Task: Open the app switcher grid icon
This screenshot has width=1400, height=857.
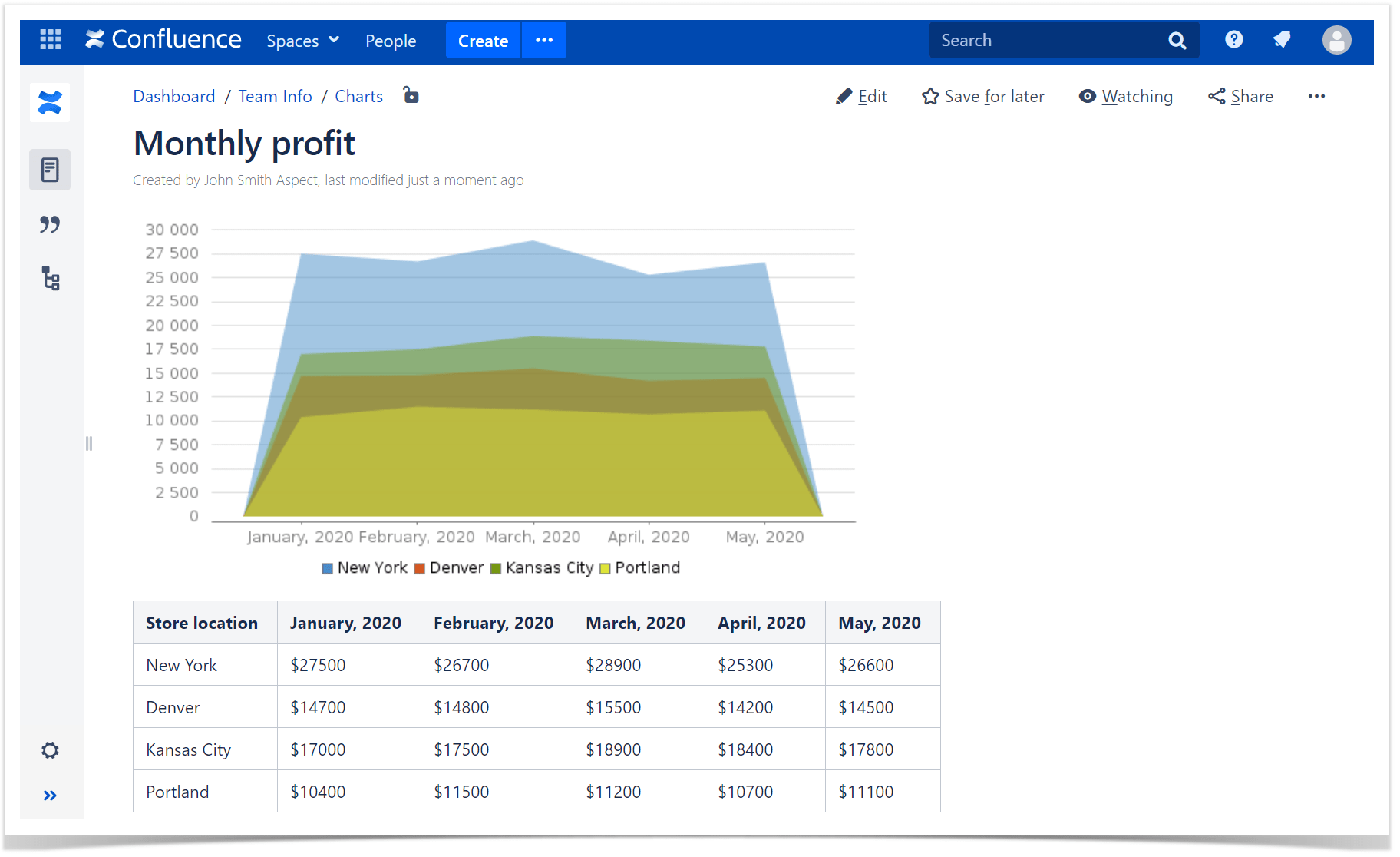Action: [x=51, y=39]
